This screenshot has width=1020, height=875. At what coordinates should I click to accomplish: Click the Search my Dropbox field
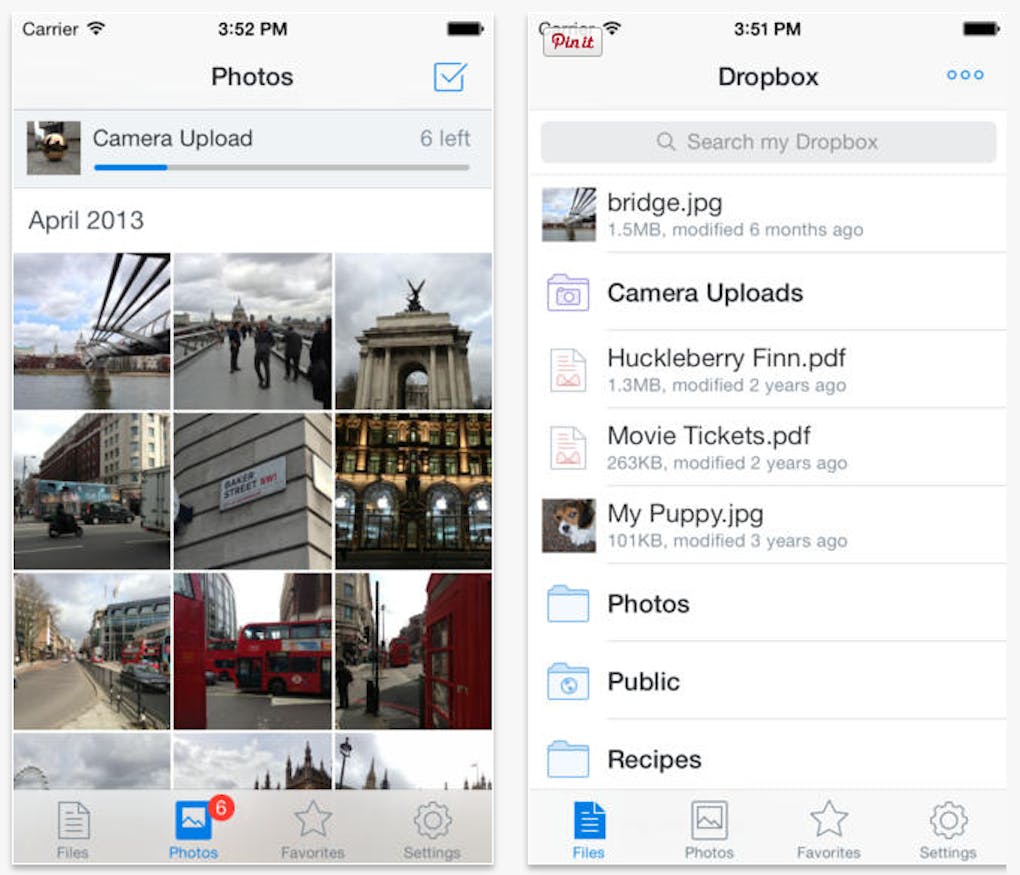768,142
